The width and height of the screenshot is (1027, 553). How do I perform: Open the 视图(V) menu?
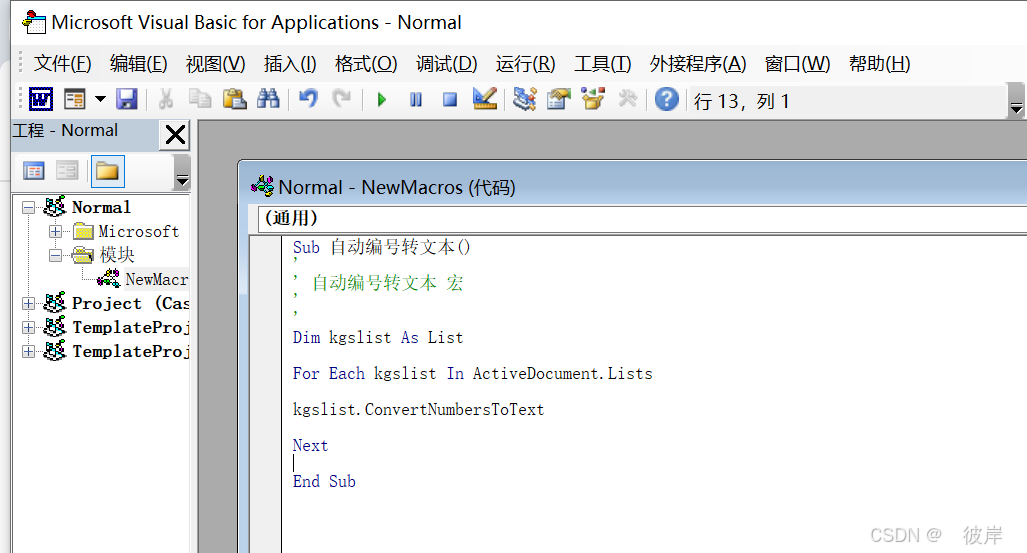[215, 64]
